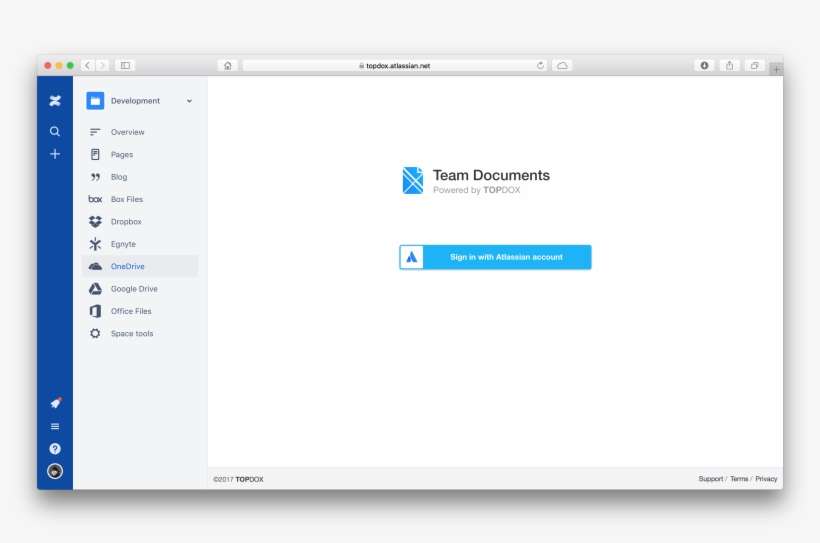Screen dimensions: 820x543
Task: Click the Confluence logo icon
Action: (x=55, y=100)
